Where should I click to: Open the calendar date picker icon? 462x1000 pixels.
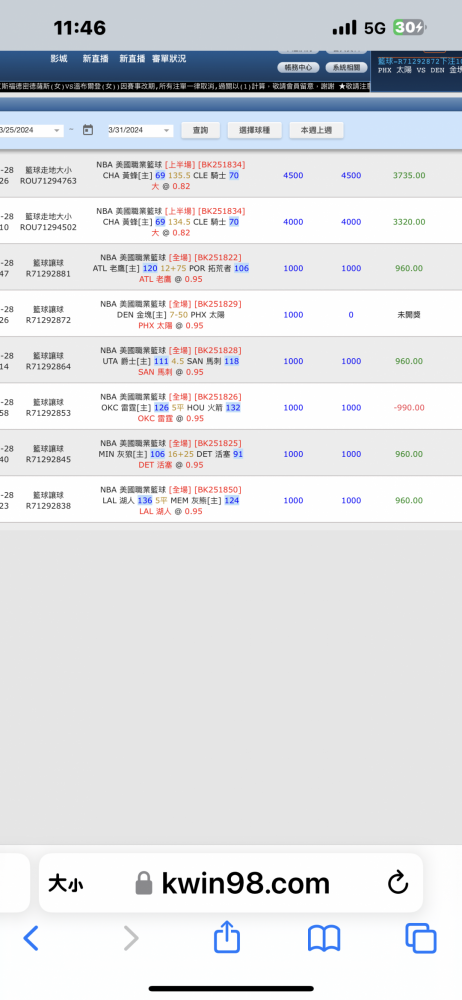point(88,130)
